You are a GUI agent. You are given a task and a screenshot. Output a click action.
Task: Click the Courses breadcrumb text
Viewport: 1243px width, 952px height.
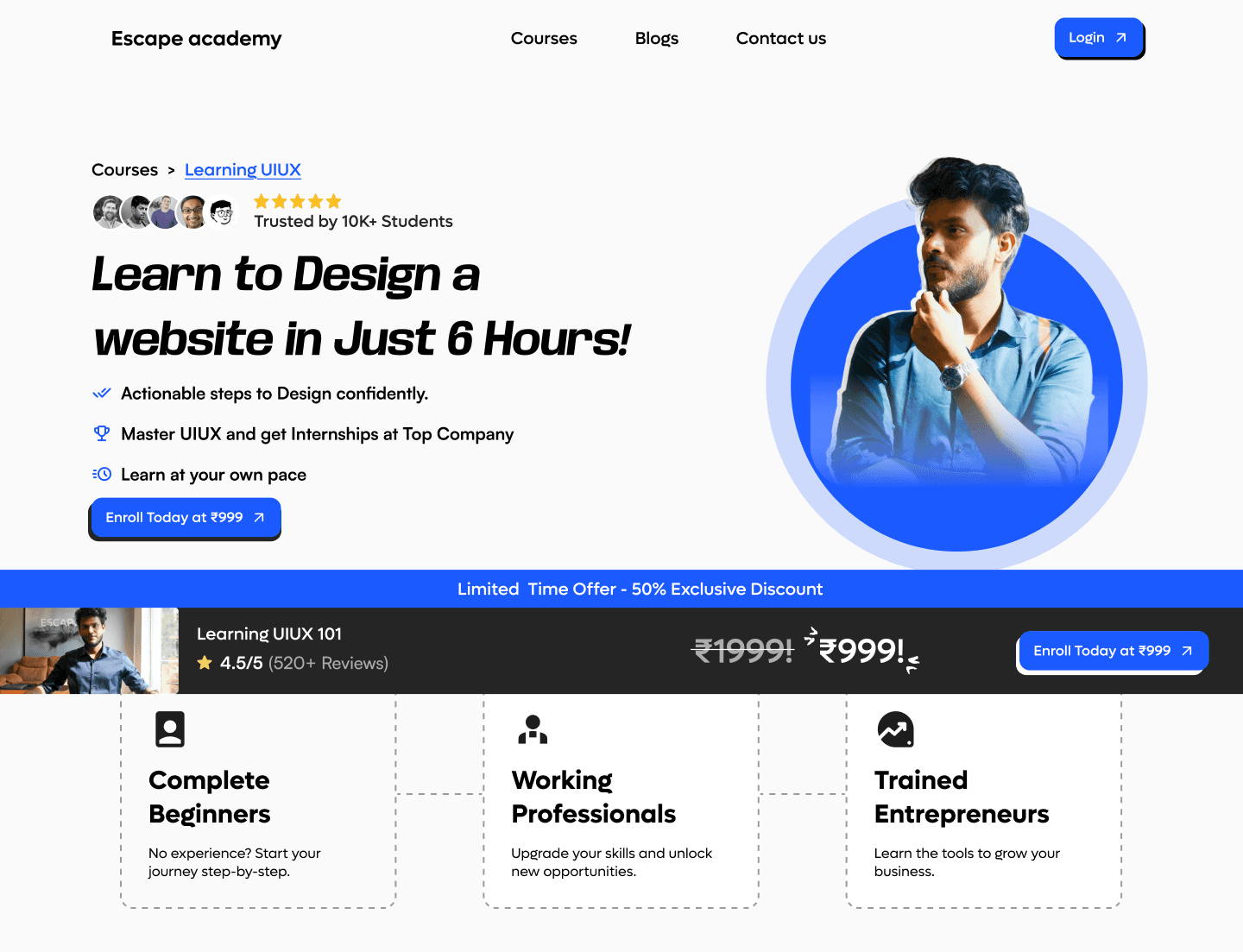click(125, 170)
